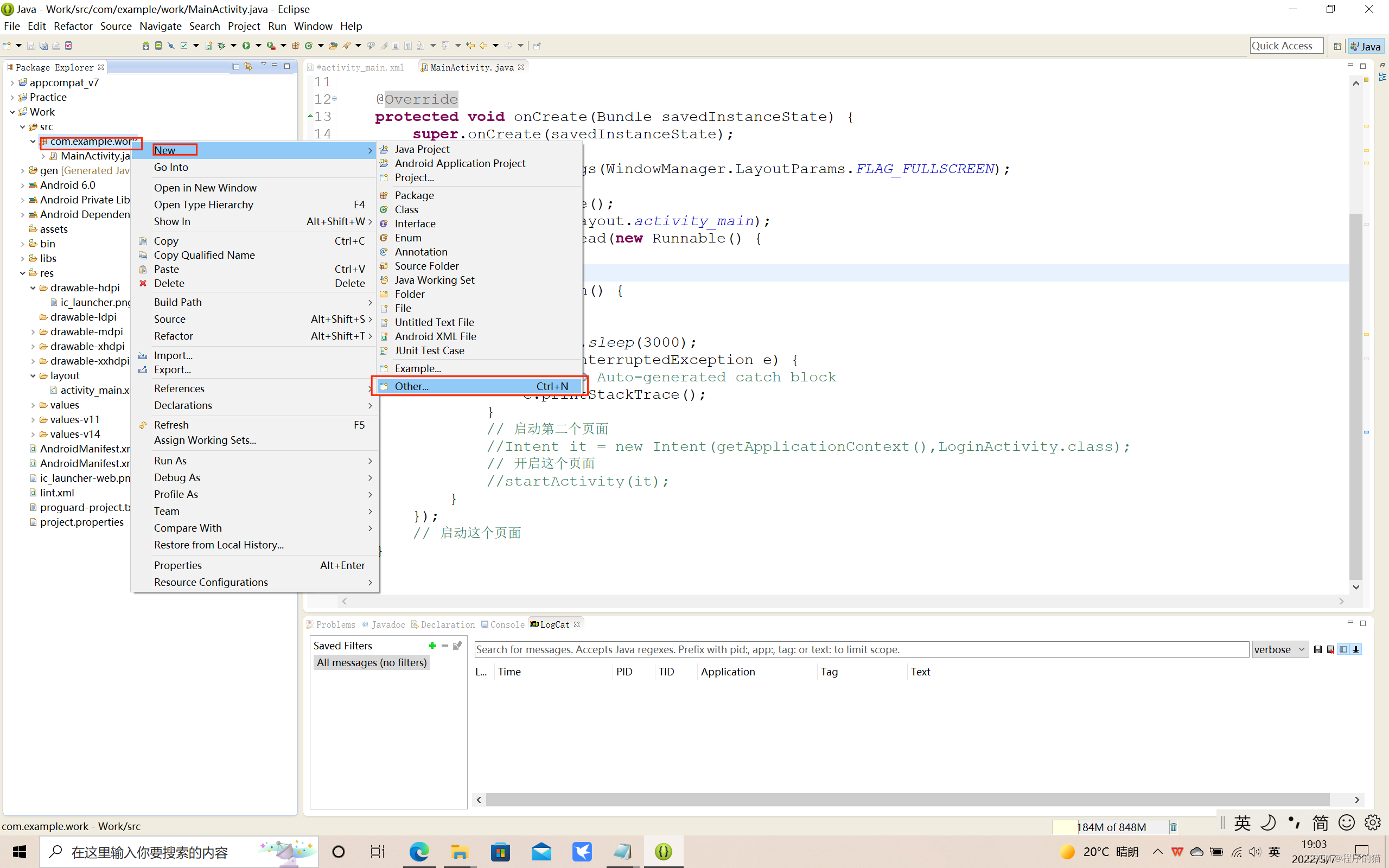Viewport: 1389px width, 868px height.
Task: Select All messages (no filters) entry
Action: point(372,662)
